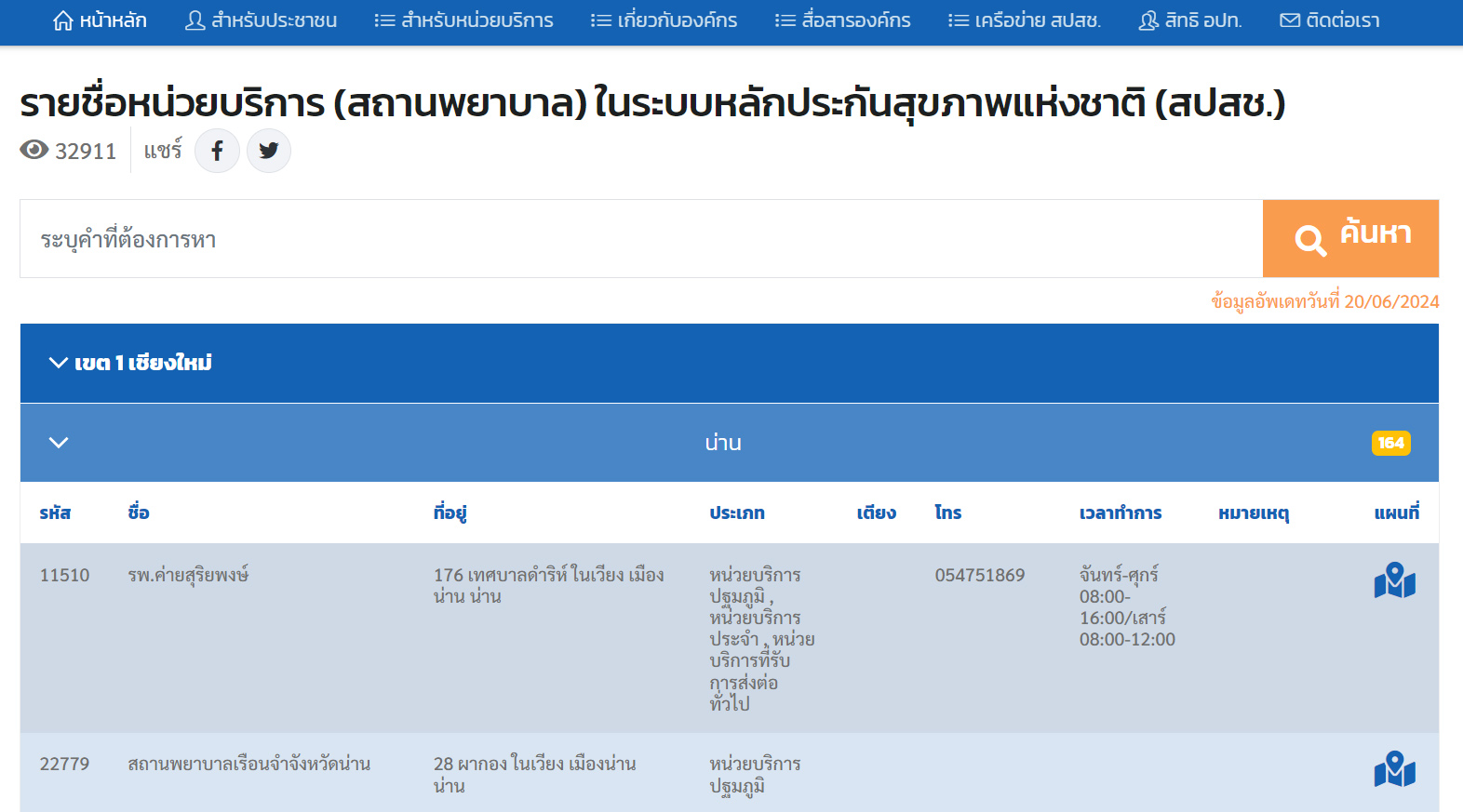The height and width of the screenshot is (812, 1463).
Task: Select address 176 เทศบาลดำริห์ cell
Action: (x=549, y=585)
